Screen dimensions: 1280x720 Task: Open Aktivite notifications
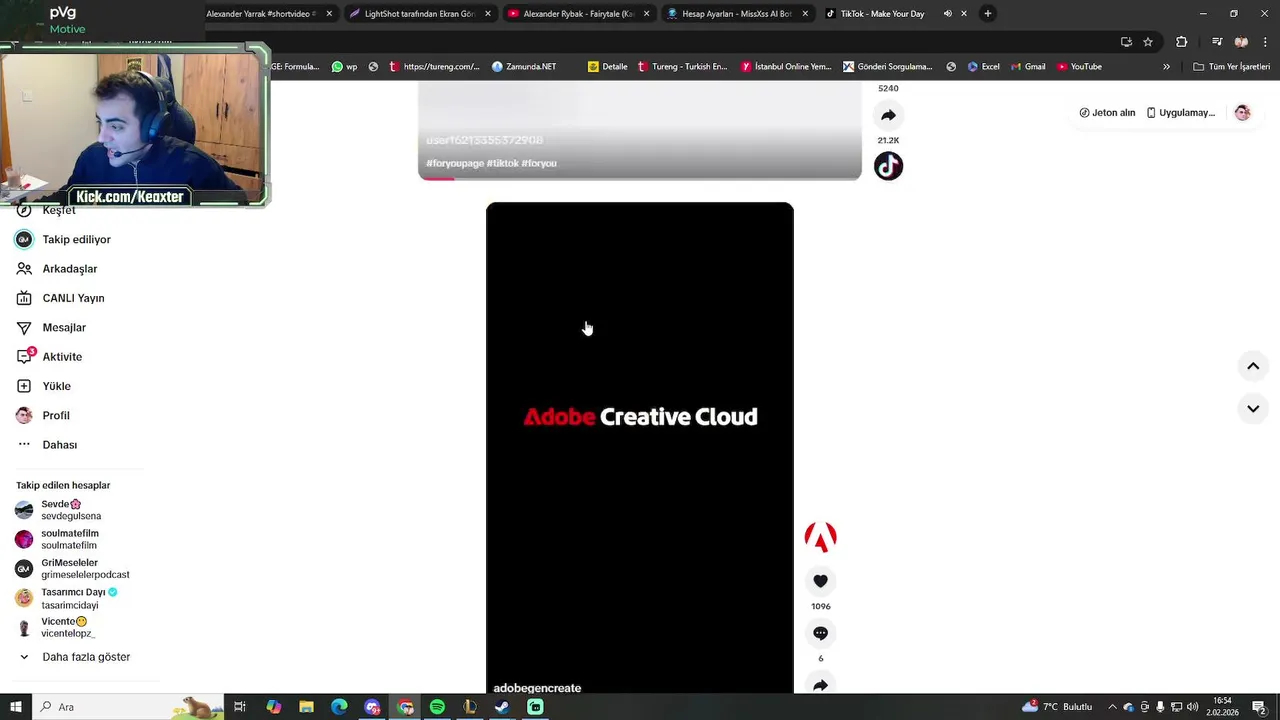(x=49, y=357)
